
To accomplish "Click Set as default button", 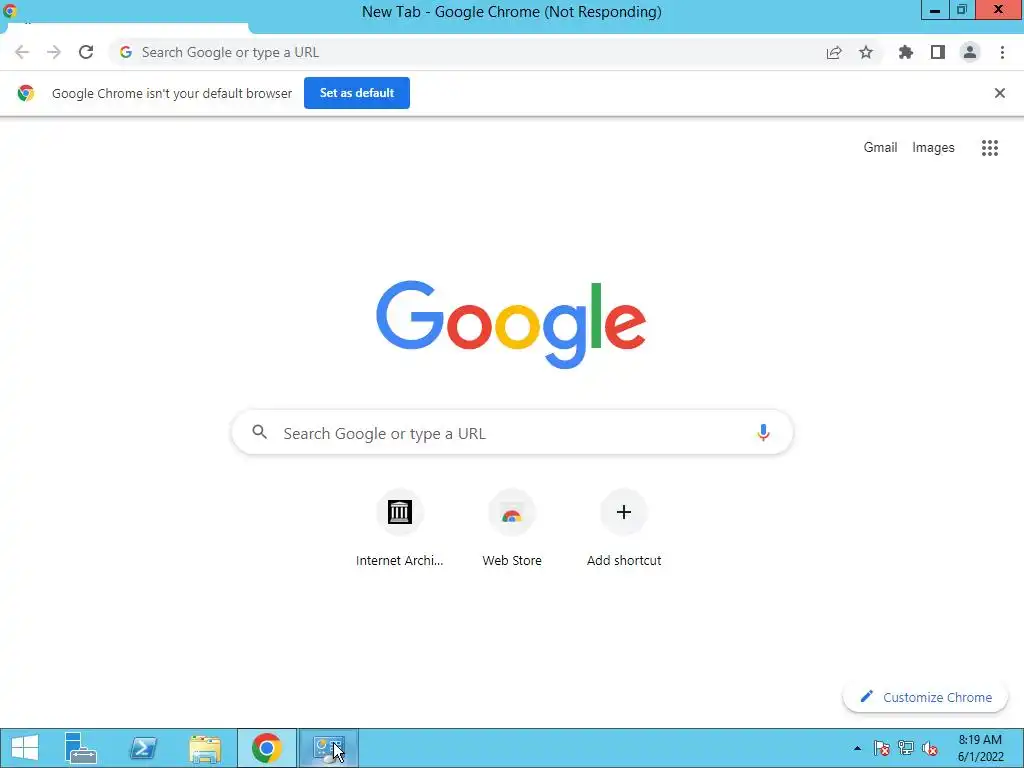I will click(357, 93).
